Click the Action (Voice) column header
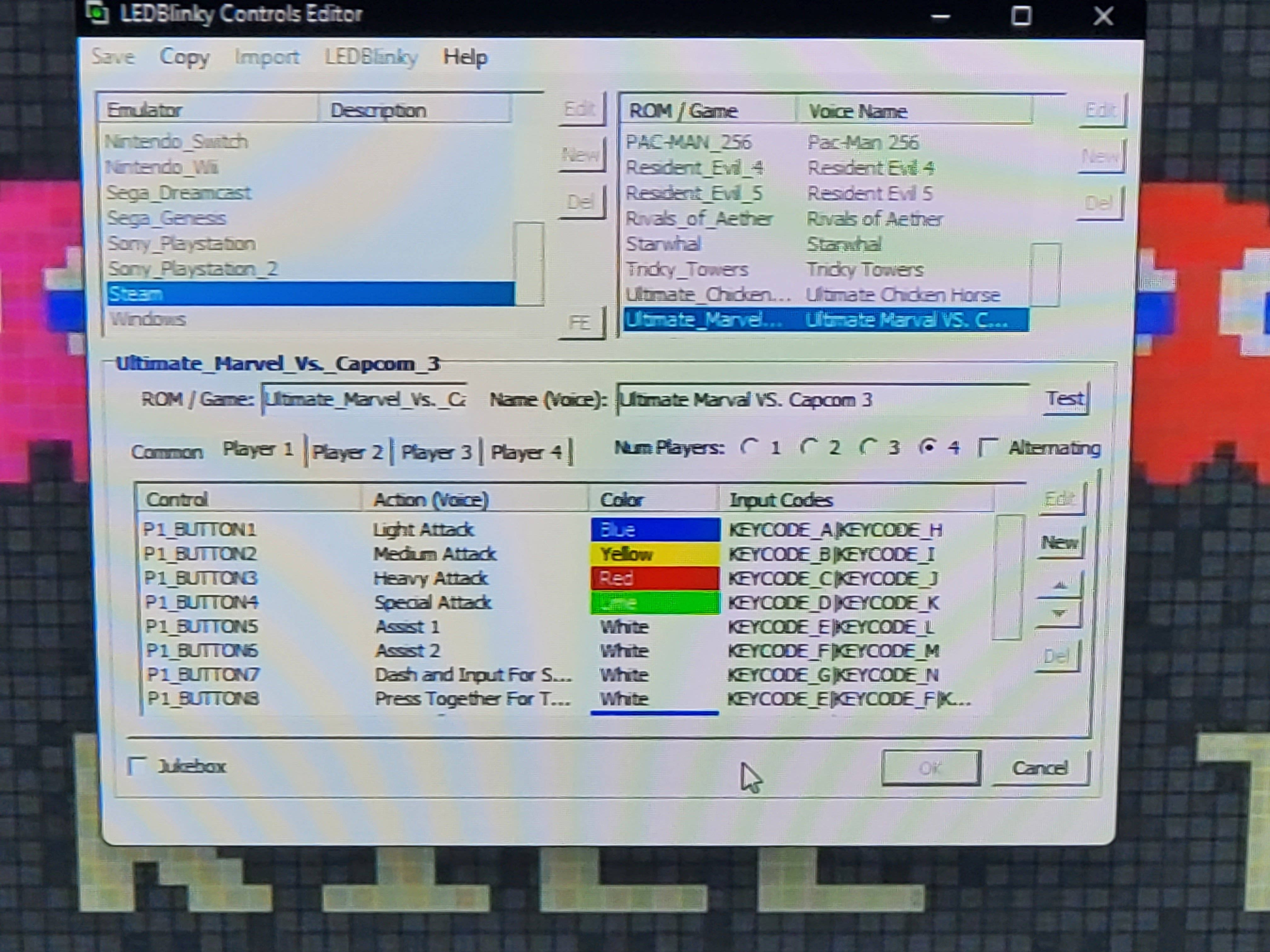The image size is (1270, 952). (x=475, y=499)
